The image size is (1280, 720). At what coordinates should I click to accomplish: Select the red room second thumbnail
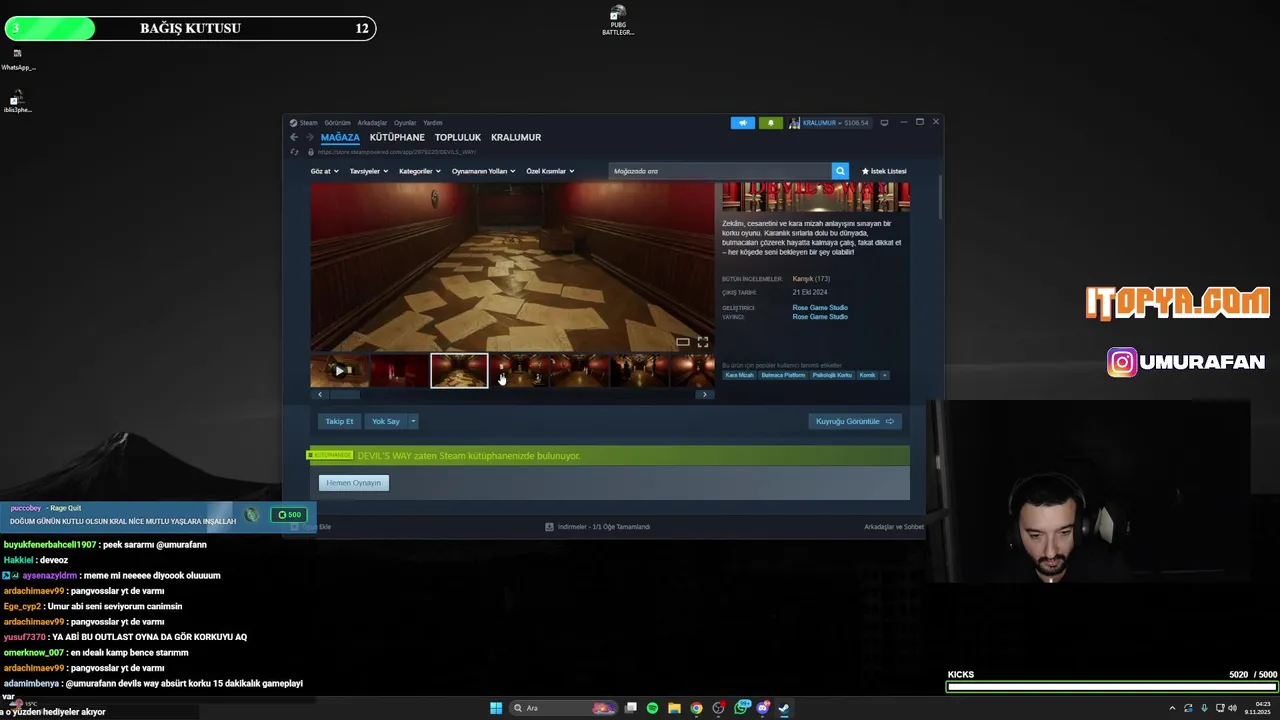point(399,371)
